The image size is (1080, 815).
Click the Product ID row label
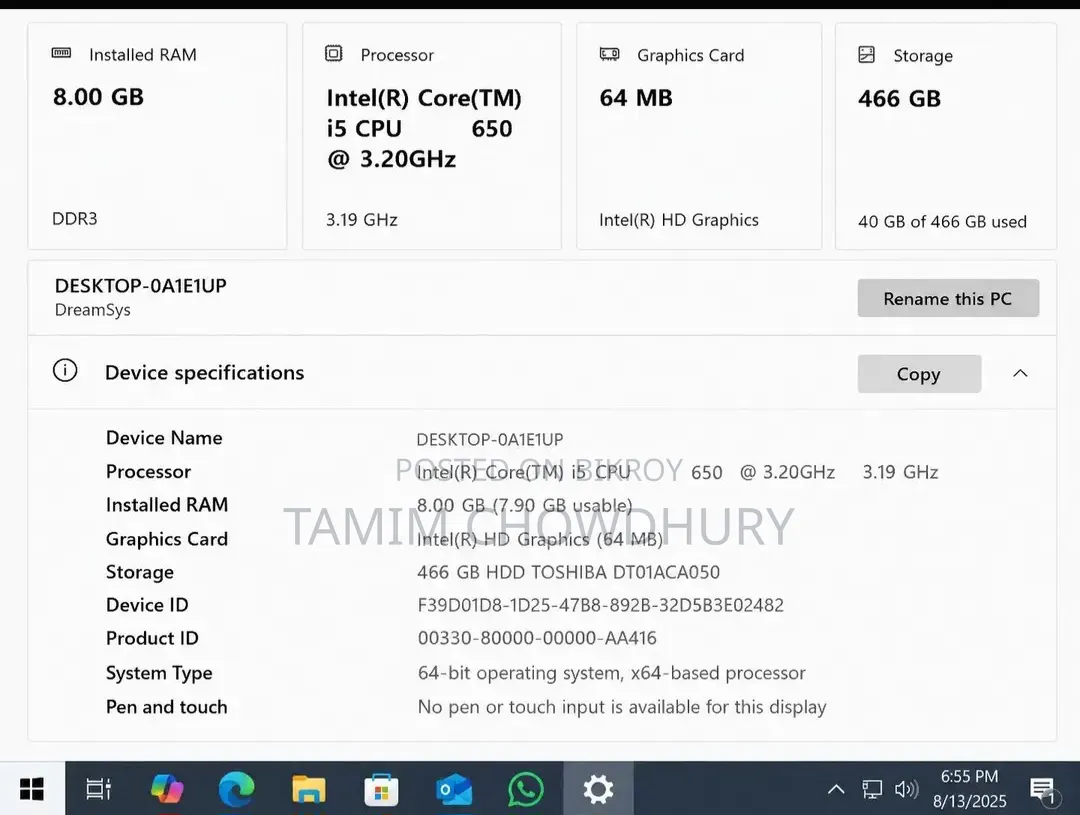point(152,639)
